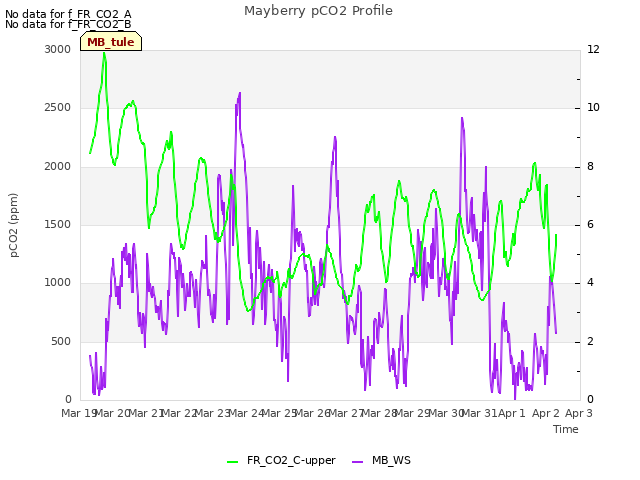Click the 2000 left axis tick label
The image size is (640, 480).
point(58,167)
